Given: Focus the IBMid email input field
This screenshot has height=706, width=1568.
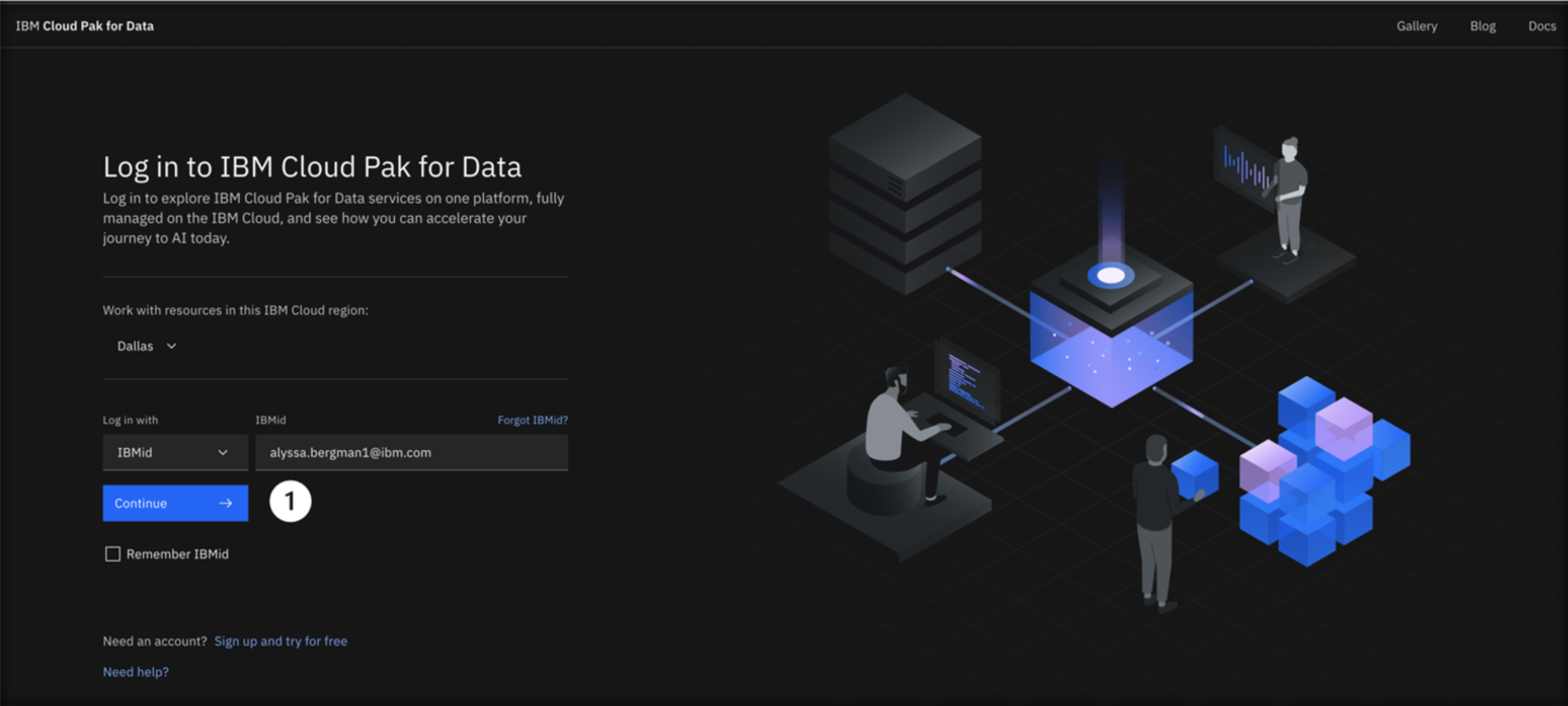Looking at the screenshot, I should pyautogui.click(x=411, y=452).
